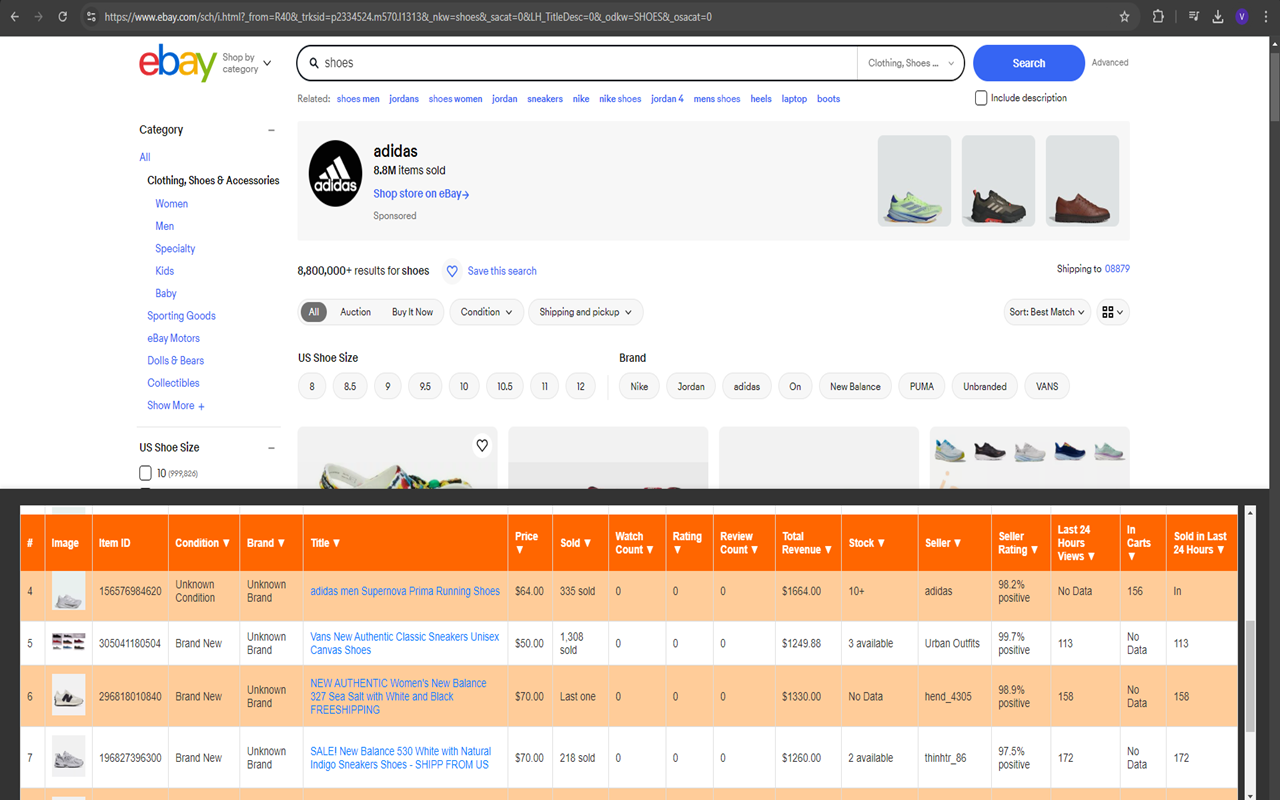1280x800 pixels.
Task: Click the site info icon in address bar
Action: point(91,17)
